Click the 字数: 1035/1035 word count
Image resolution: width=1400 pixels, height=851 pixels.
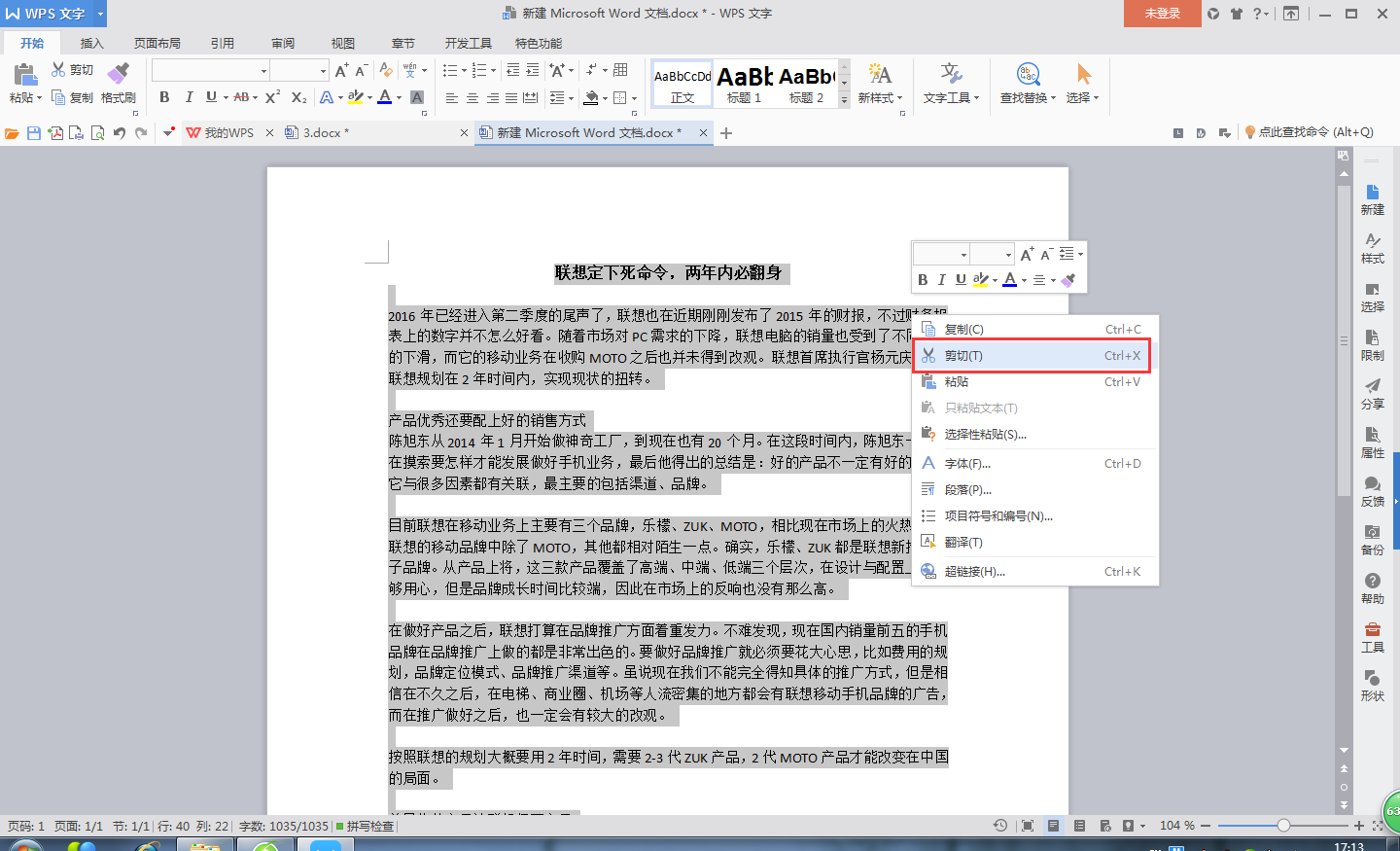coord(284,826)
